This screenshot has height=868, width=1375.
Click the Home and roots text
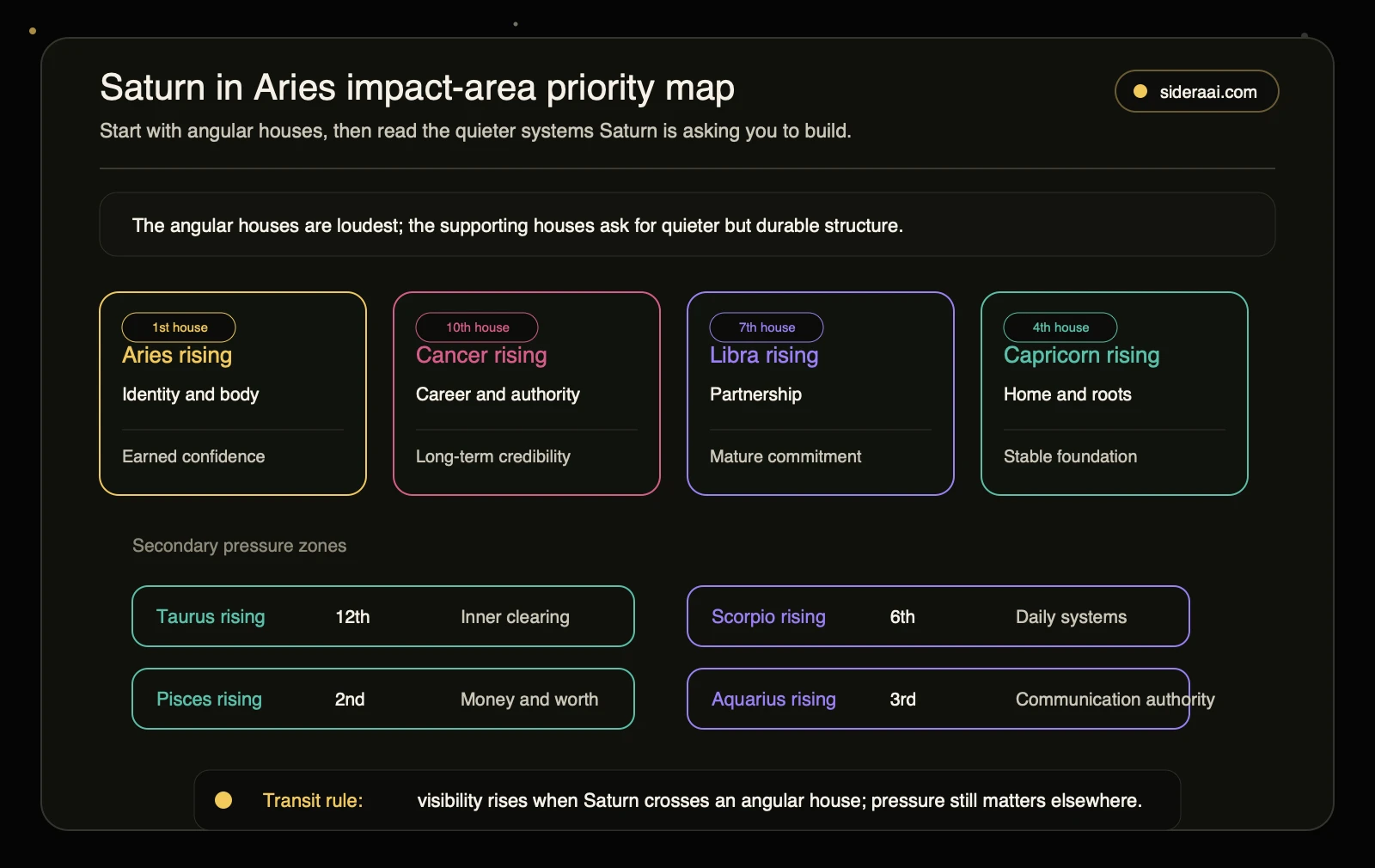point(1067,394)
